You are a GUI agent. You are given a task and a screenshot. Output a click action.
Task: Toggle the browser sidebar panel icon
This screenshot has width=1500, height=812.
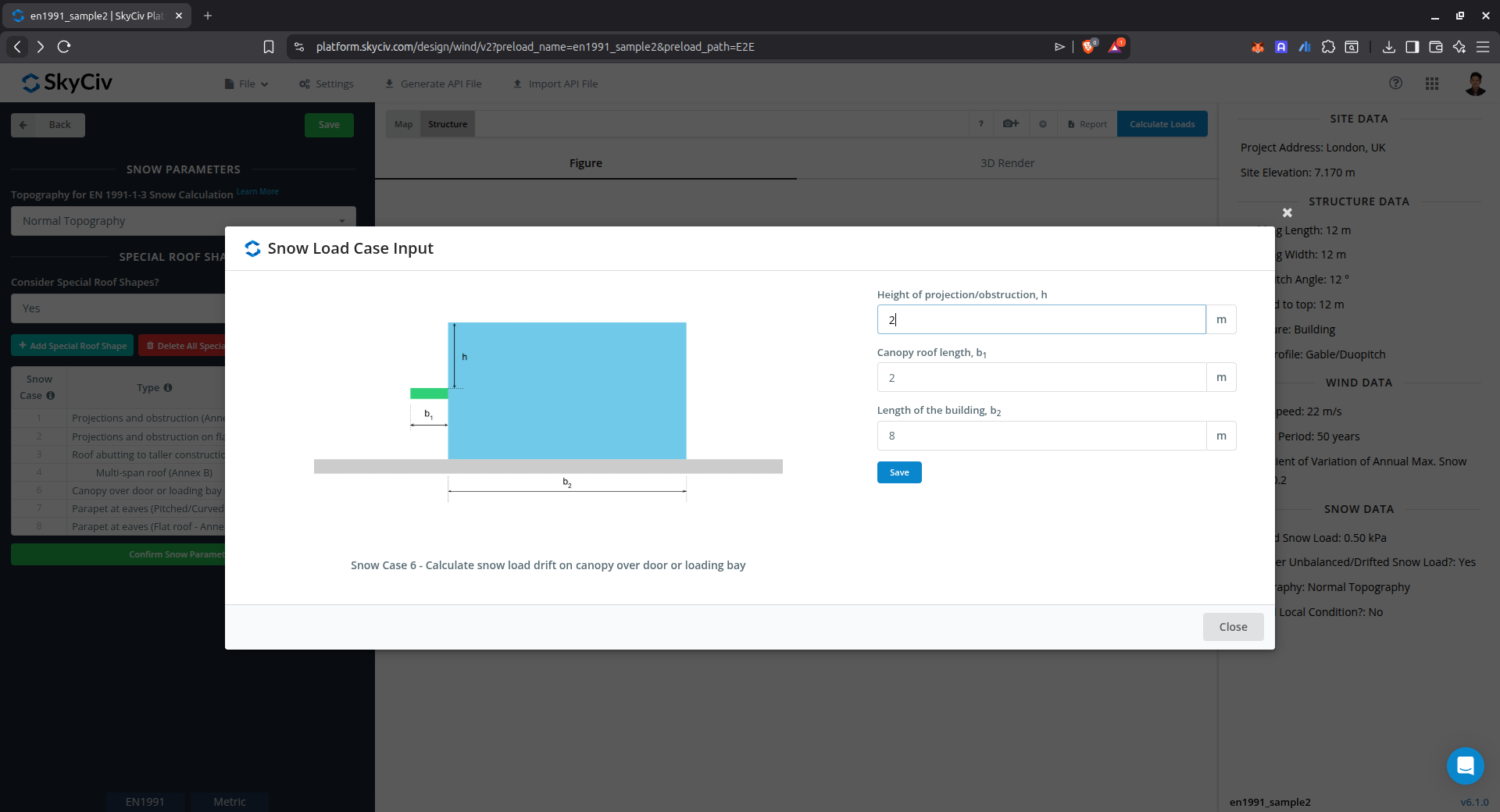[1412, 47]
